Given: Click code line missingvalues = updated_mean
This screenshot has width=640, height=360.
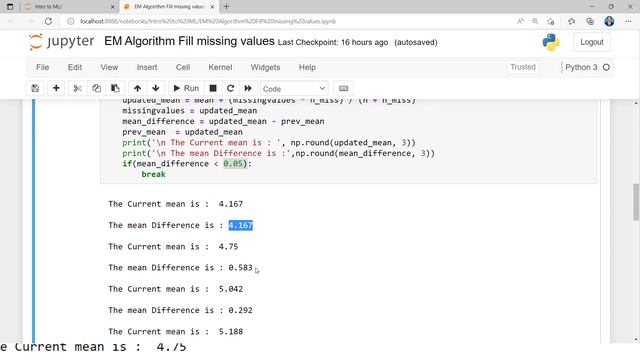Looking at the screenshot, I should [x=189, y=111].
